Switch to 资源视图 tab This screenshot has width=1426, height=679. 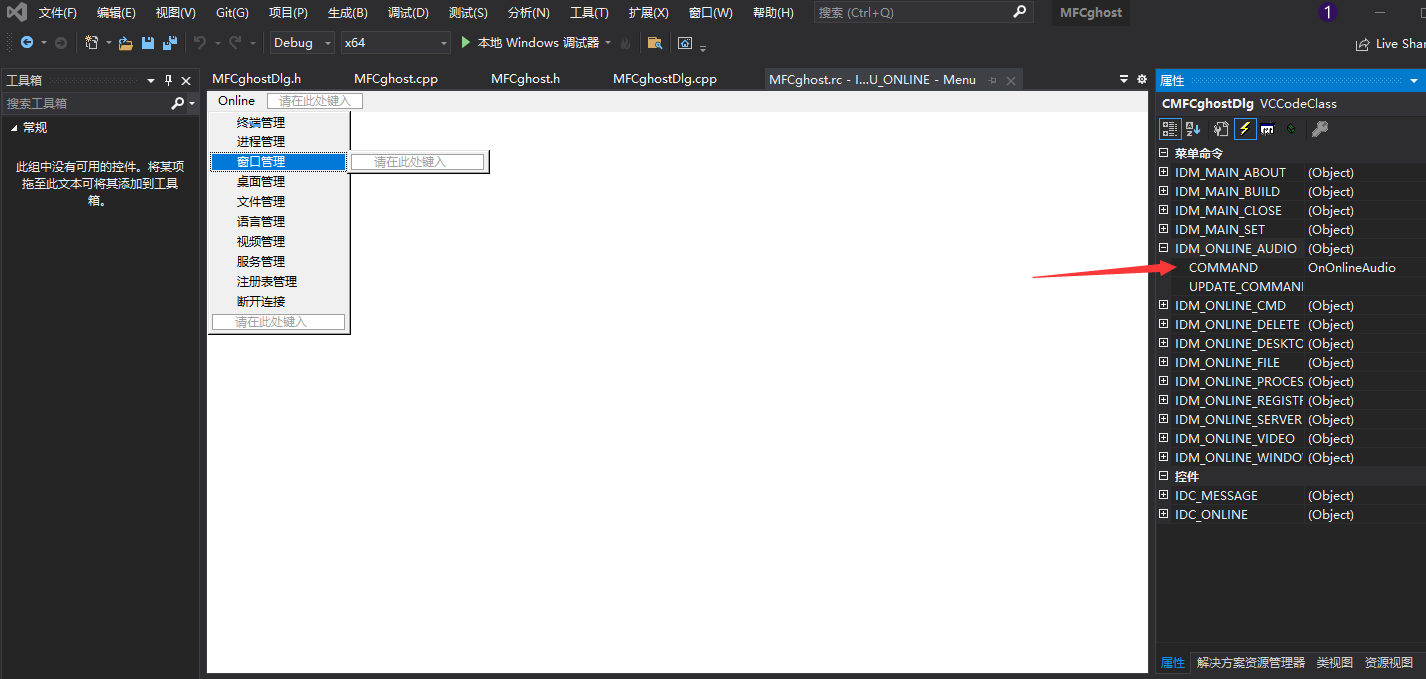click(1389, 662)
